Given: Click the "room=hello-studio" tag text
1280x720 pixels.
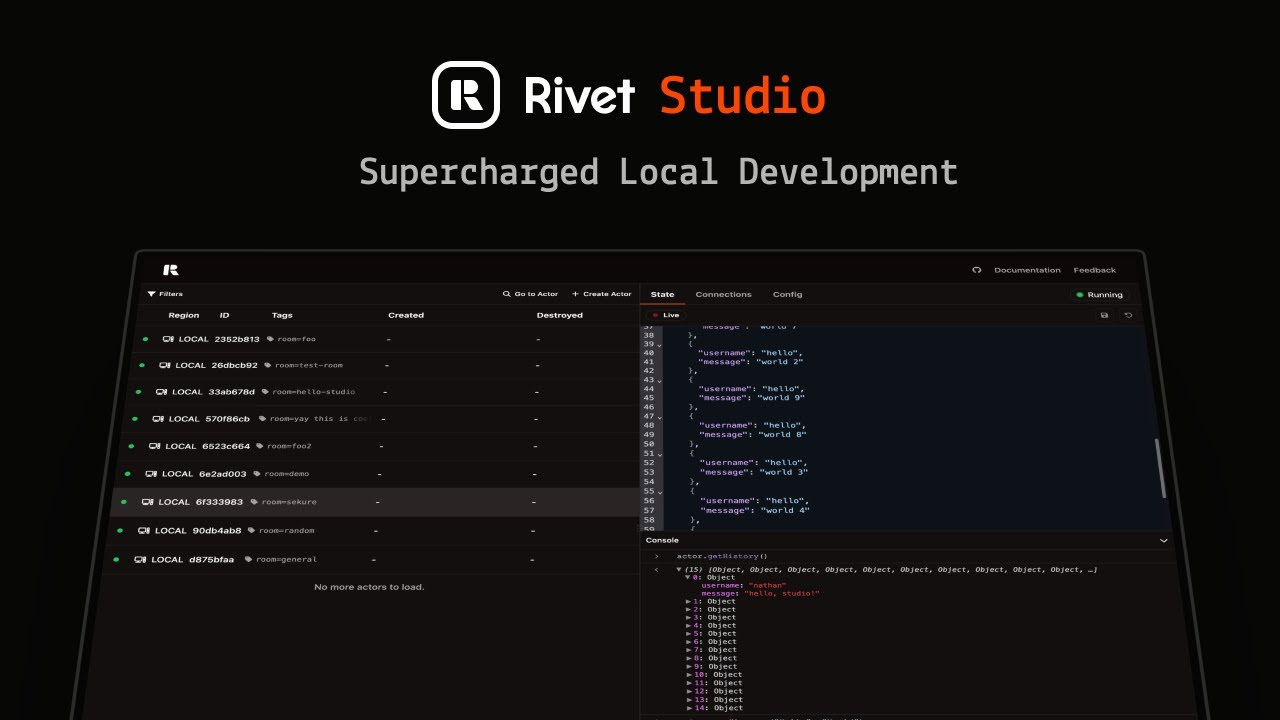Looking at the screenshot, I should (x=313, y=392).
